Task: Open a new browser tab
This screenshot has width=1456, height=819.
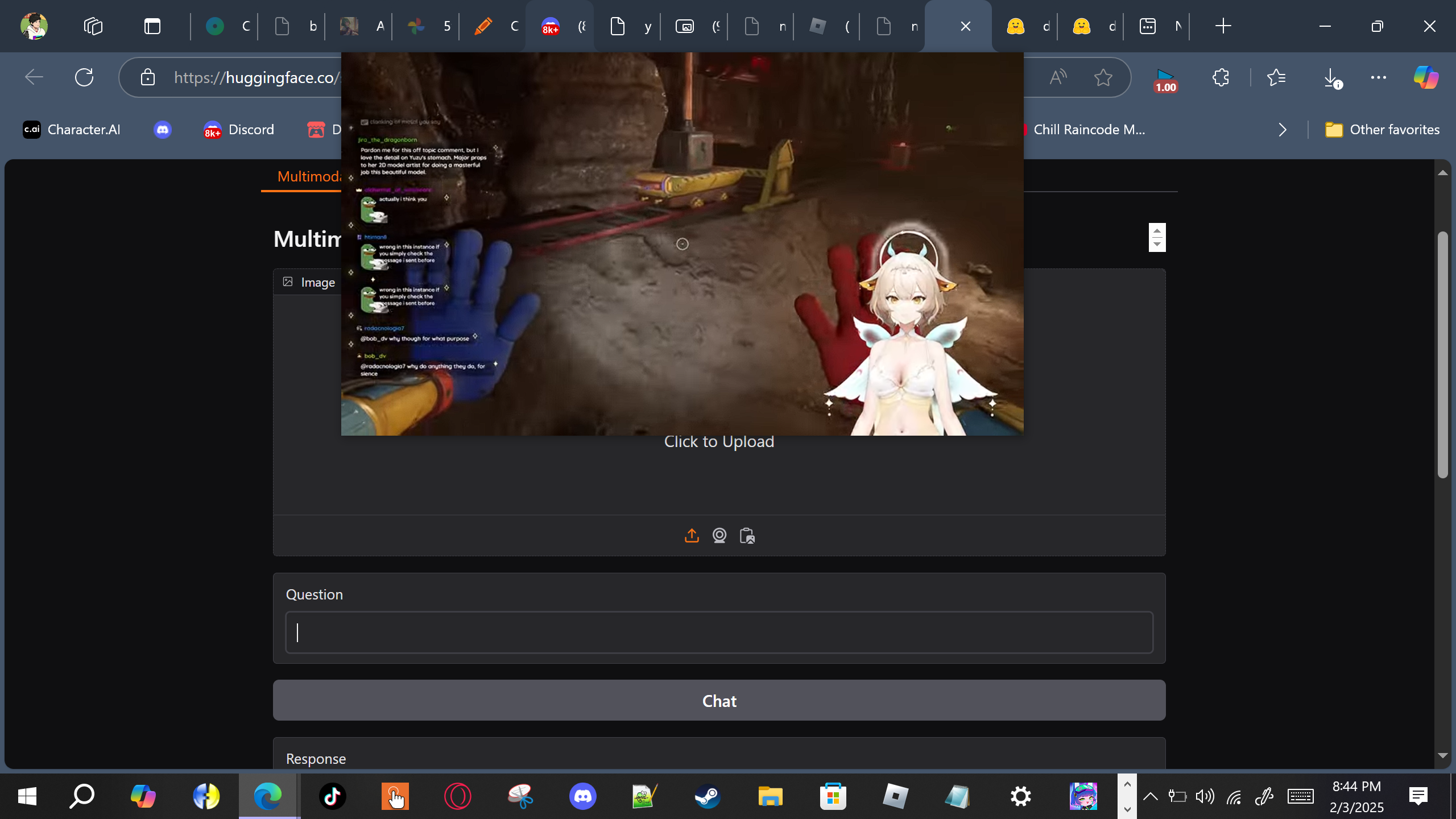Action: click(1223, 26)
